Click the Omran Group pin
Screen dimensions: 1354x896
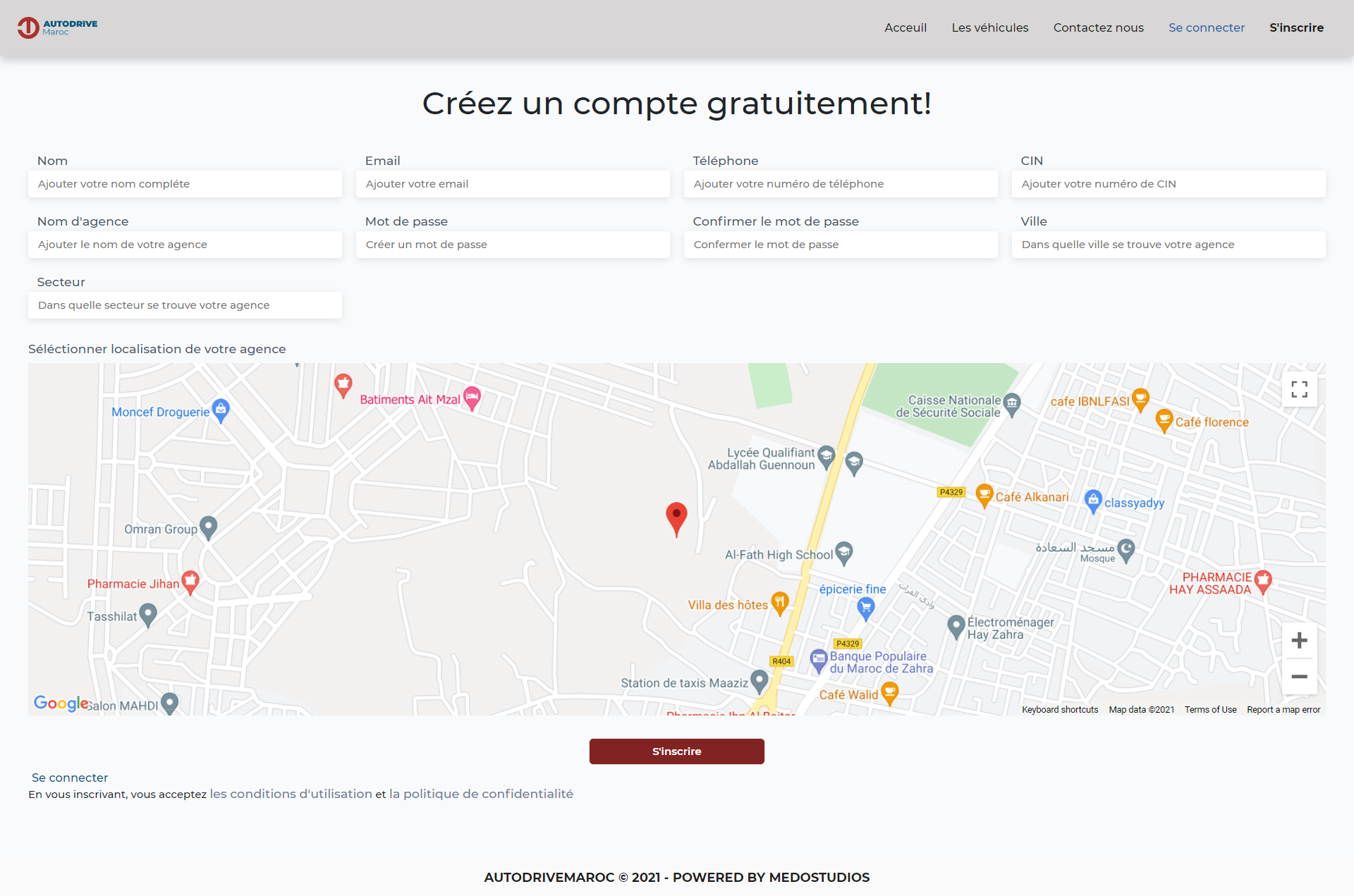(208, 528)
